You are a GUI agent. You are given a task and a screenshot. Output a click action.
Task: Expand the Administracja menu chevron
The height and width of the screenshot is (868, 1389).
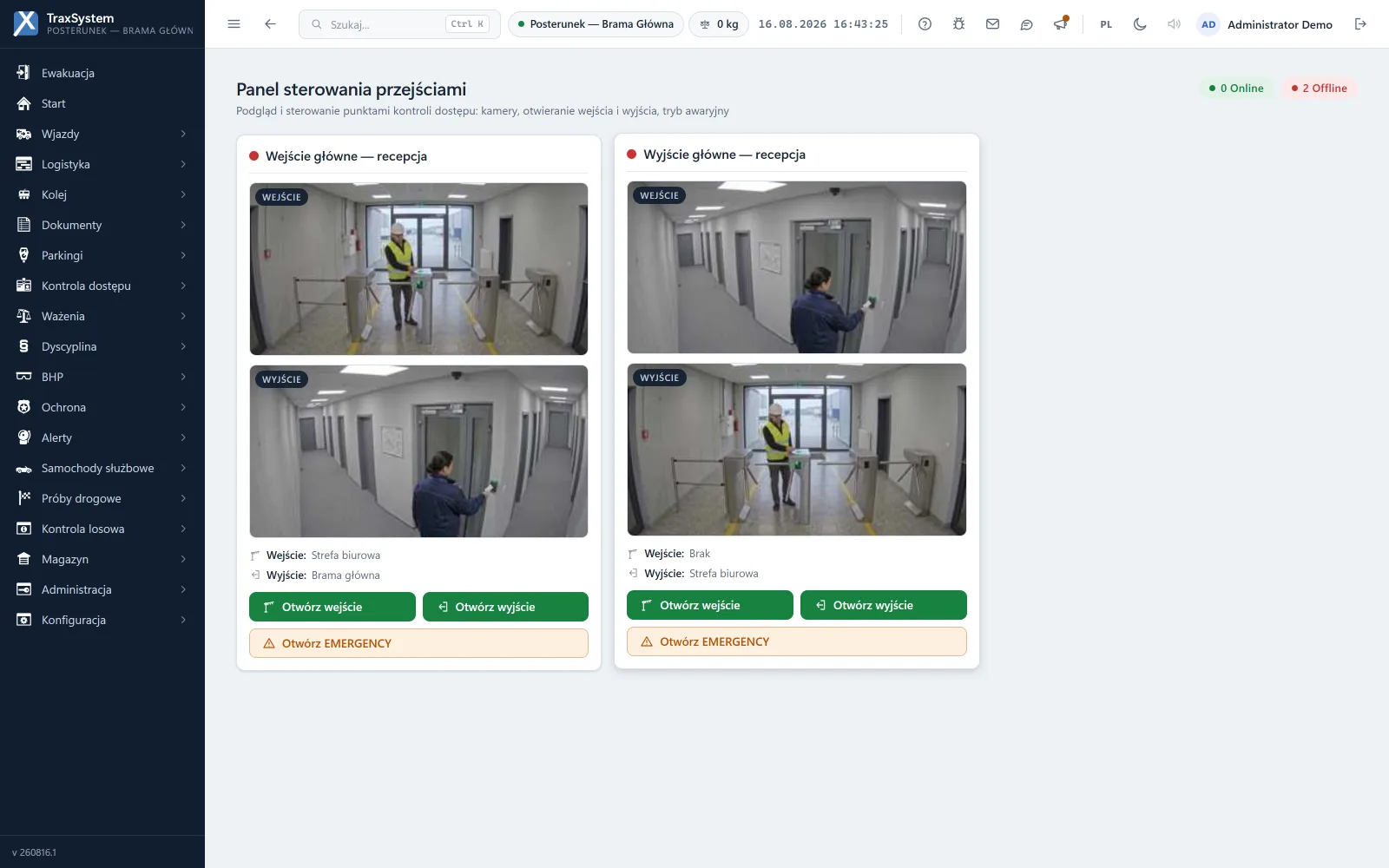[183, 589]
